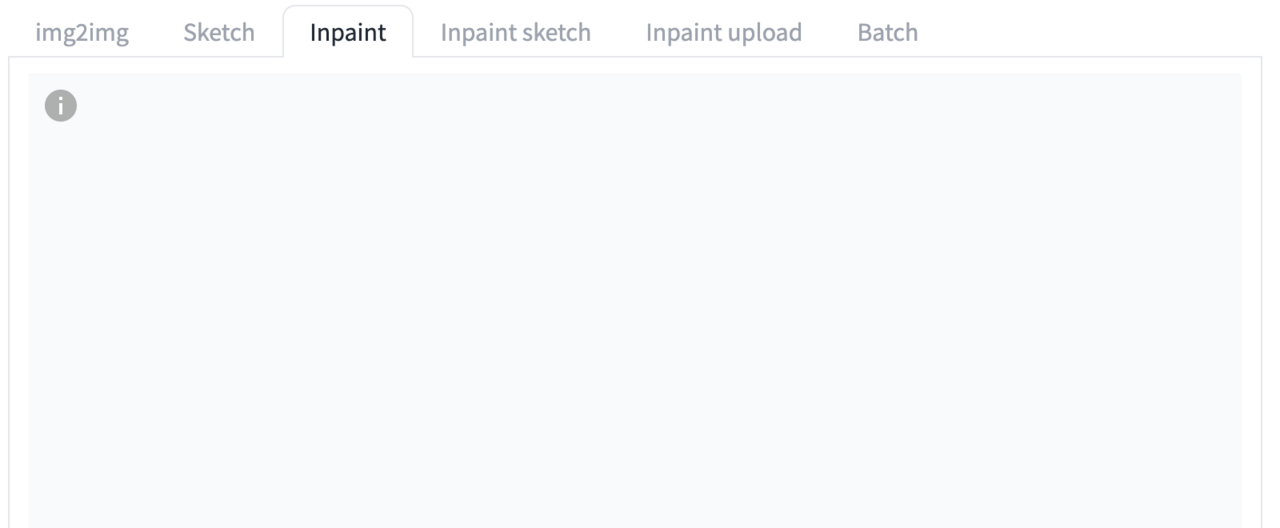This screenshot has height=528, width=1280.
Task: Choose Inpaint upload mode tab
Action: point(724,32)
